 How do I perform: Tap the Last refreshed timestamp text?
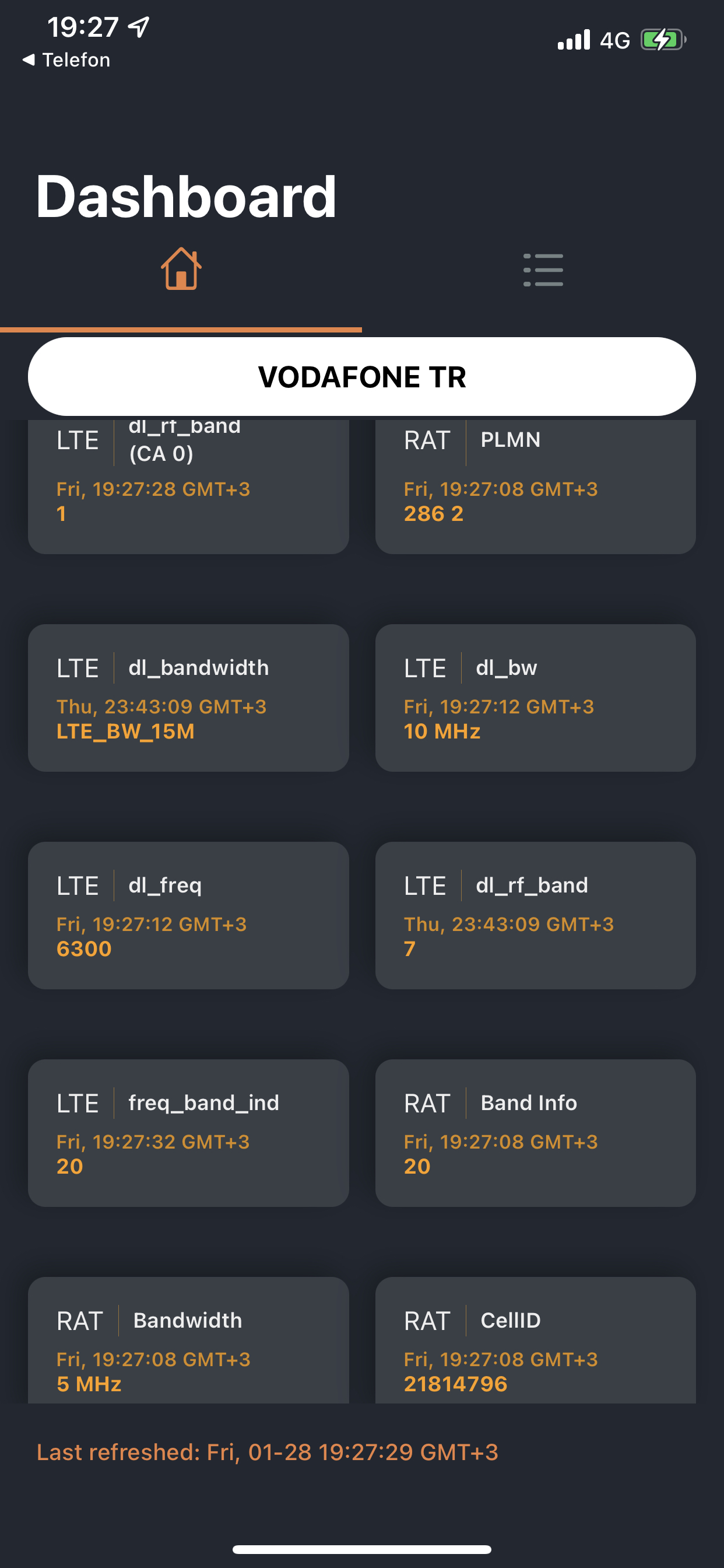point(267,1452)
